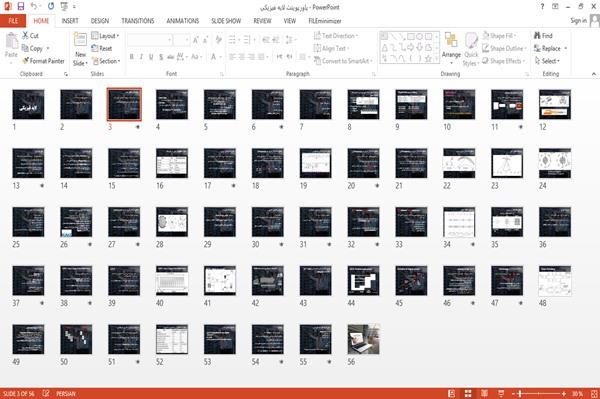Click the Replace button

550,49
